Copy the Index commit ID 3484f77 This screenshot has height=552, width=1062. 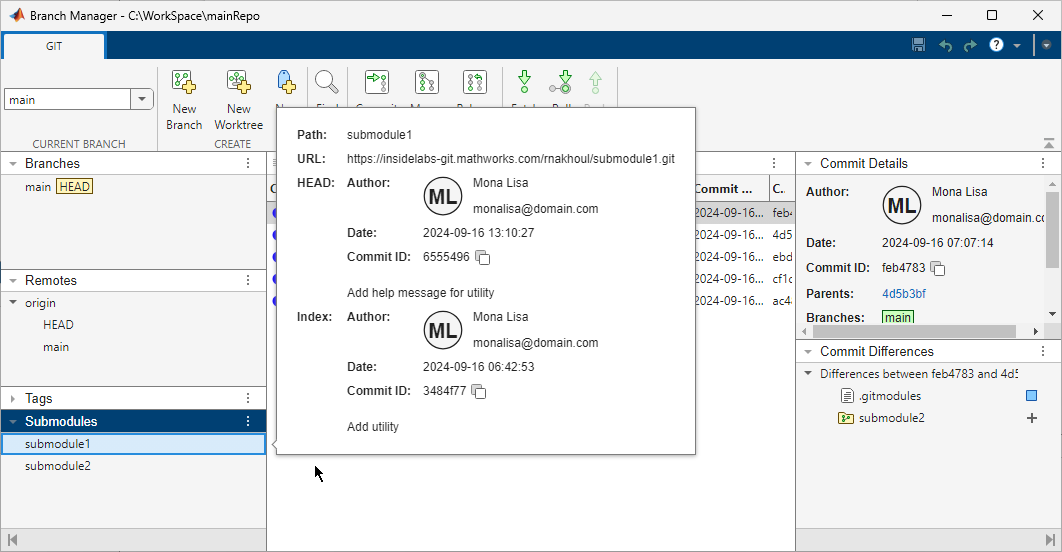[479, 392]
